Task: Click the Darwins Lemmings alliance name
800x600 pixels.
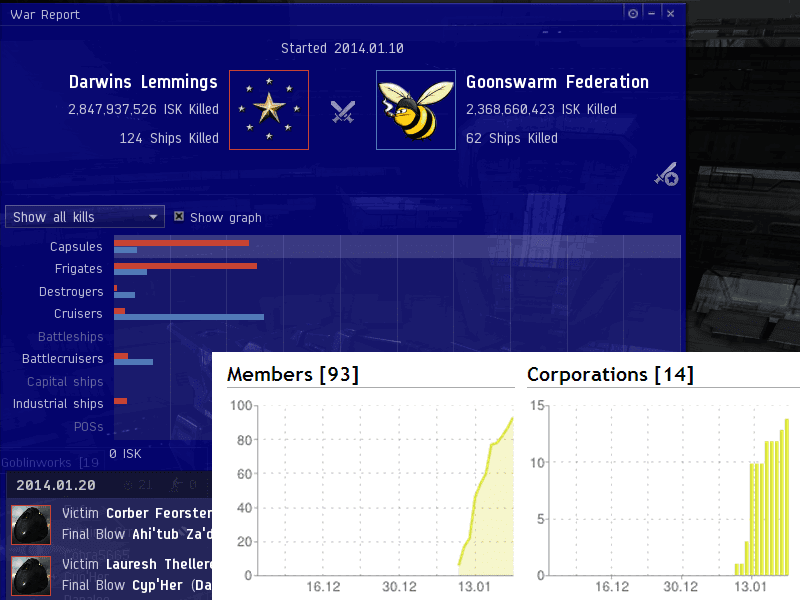Action: [x=143, y=82]
